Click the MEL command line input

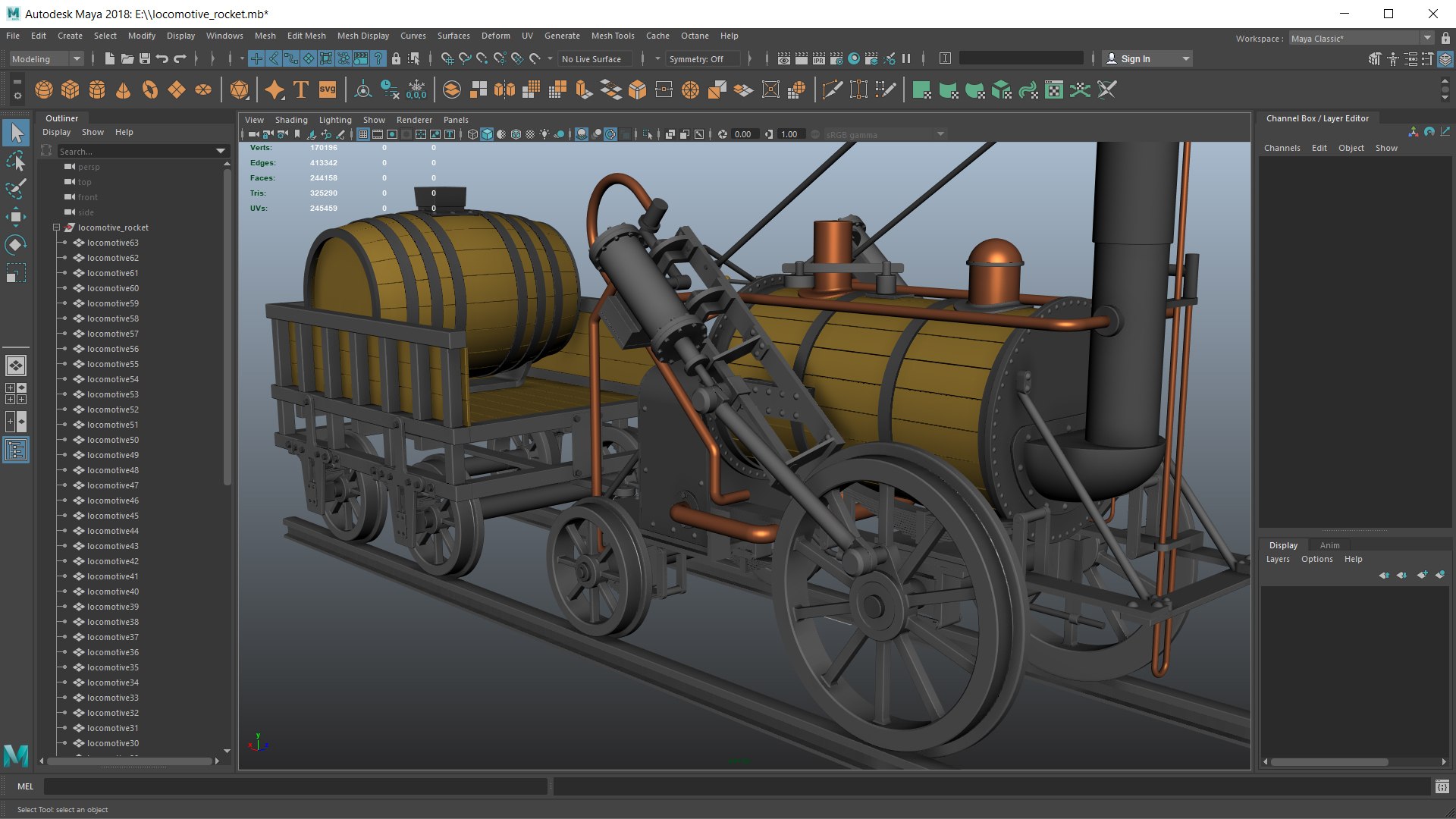(x=296, y=786)
